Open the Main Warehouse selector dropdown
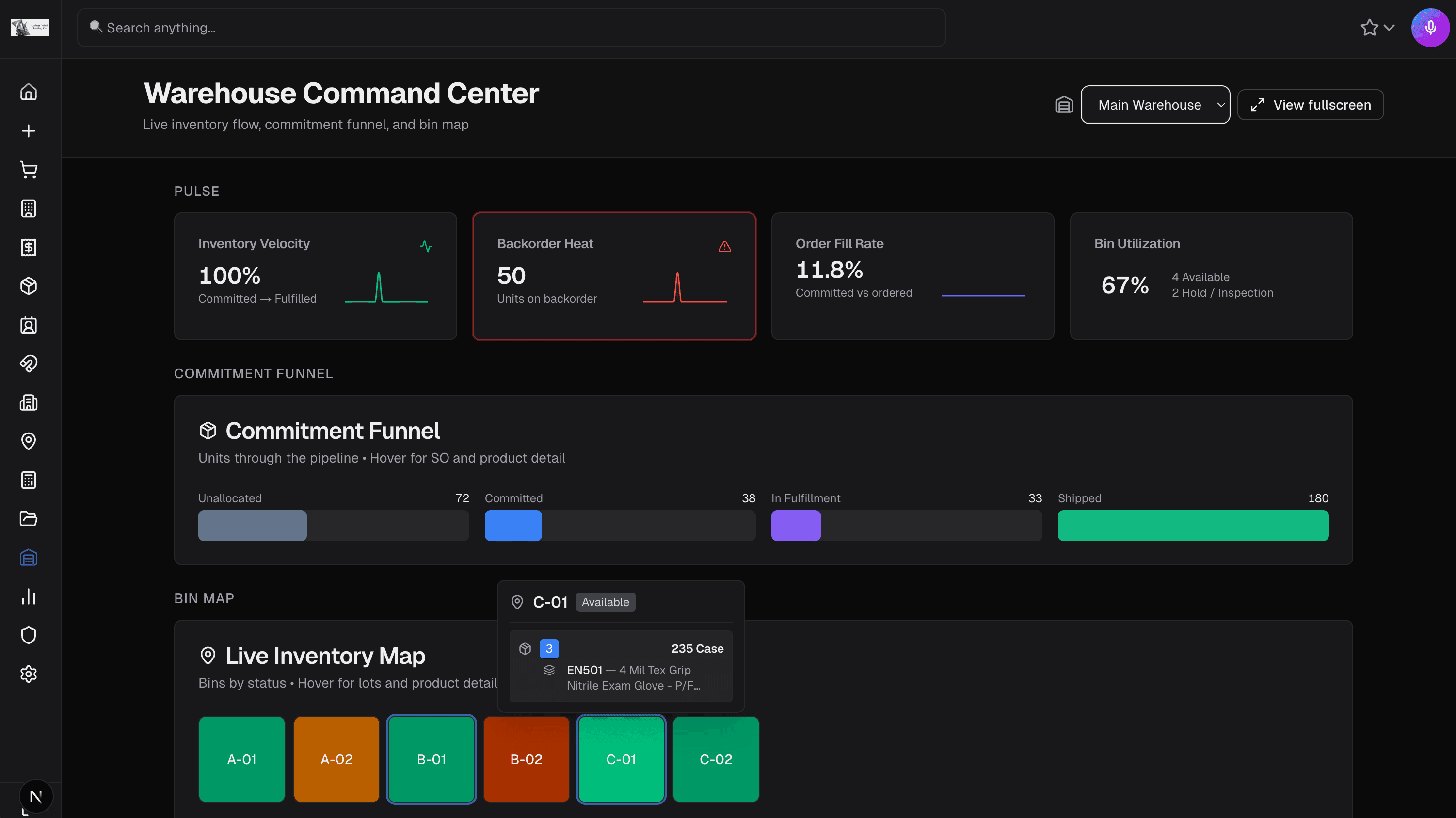Image resolution: width=1456 pixels, height=818 pixels. click(1155, 105)
